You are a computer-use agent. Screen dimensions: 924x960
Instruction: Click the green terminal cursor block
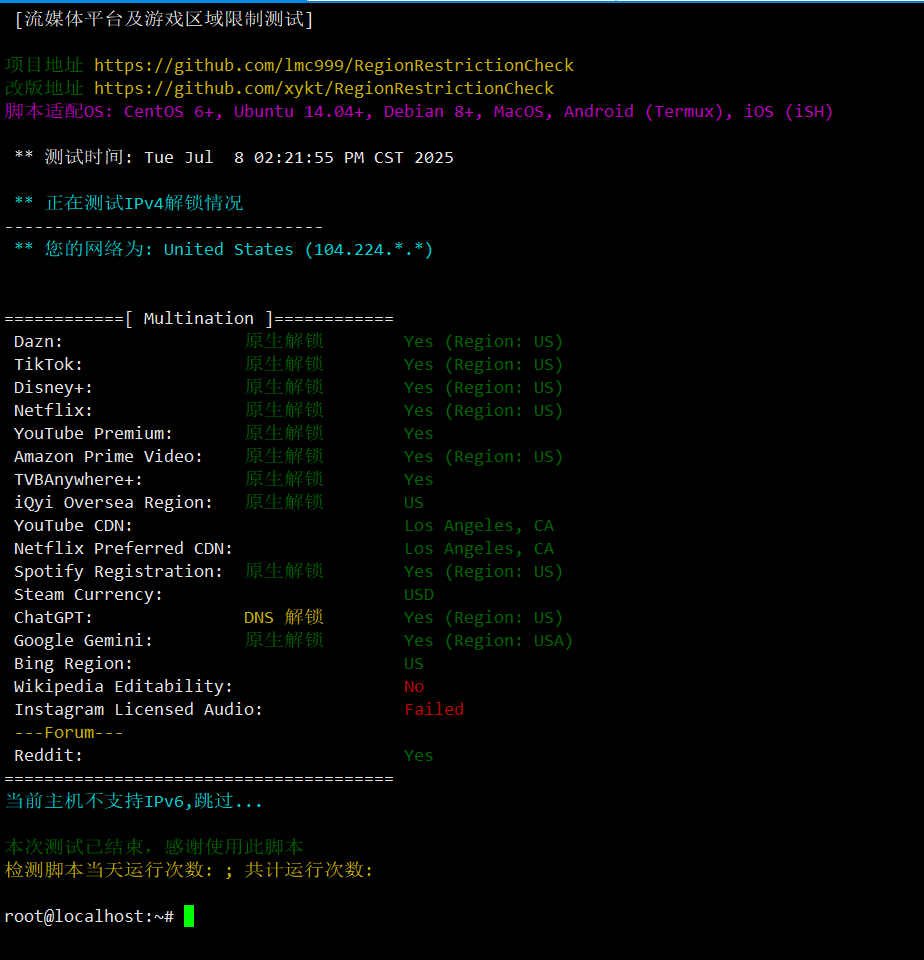tap(189, 917)
